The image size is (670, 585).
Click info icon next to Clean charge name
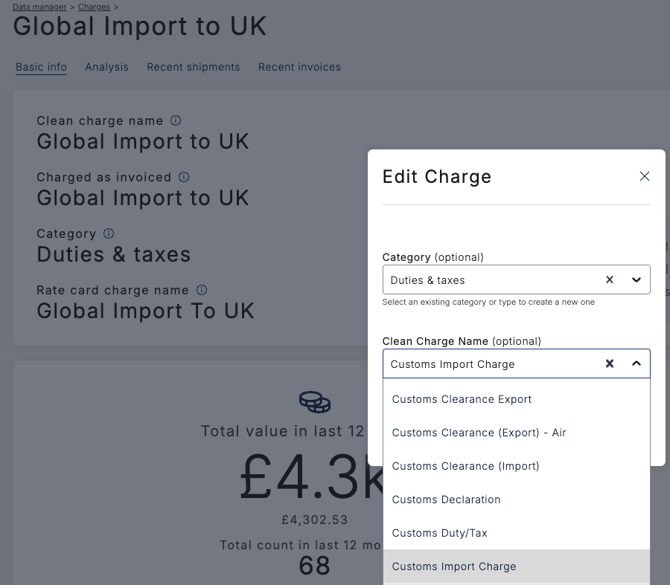[x=176, y=121]
